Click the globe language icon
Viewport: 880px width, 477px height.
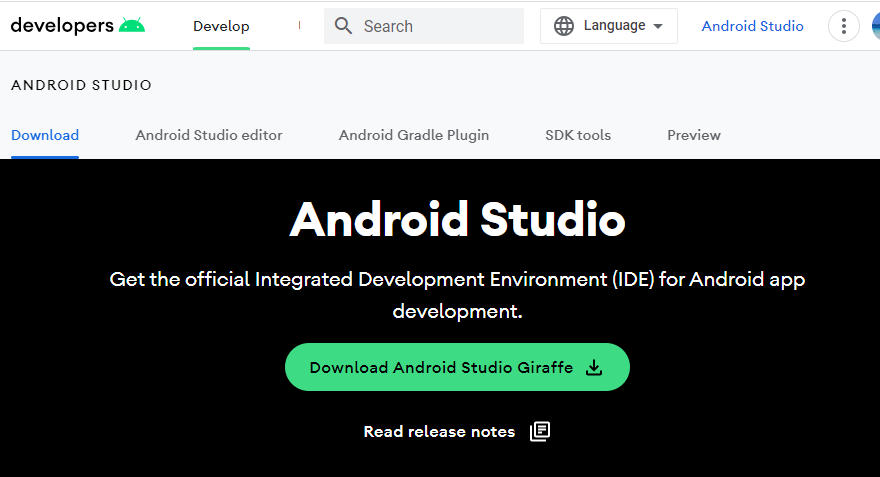(x=563, y=26)
